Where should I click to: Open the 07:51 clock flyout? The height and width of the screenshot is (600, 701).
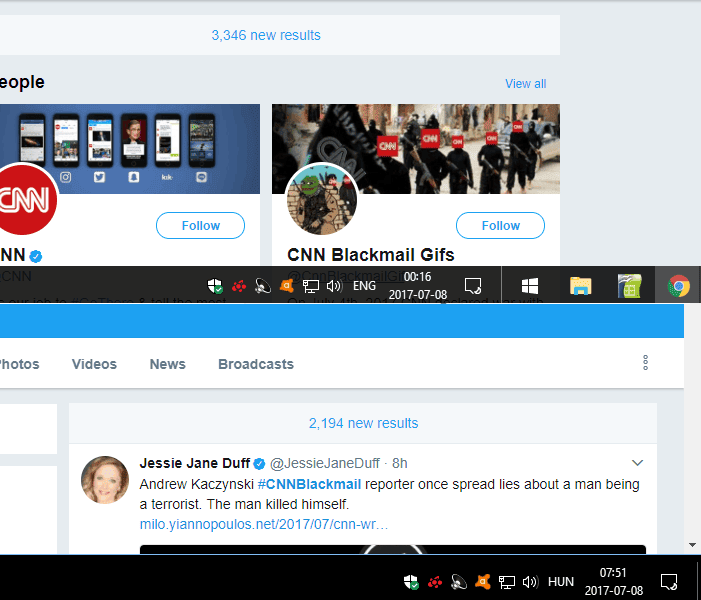613,582
